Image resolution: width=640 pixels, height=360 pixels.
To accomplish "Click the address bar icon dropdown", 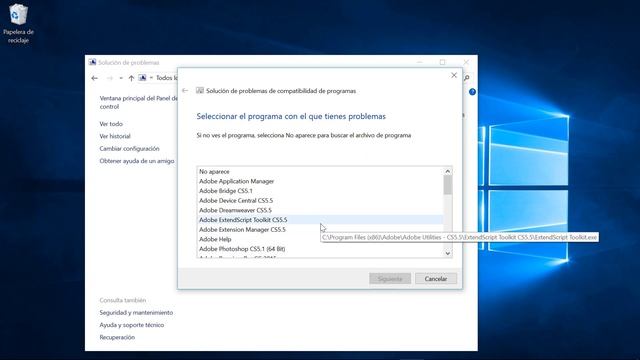I will [151, 78].
